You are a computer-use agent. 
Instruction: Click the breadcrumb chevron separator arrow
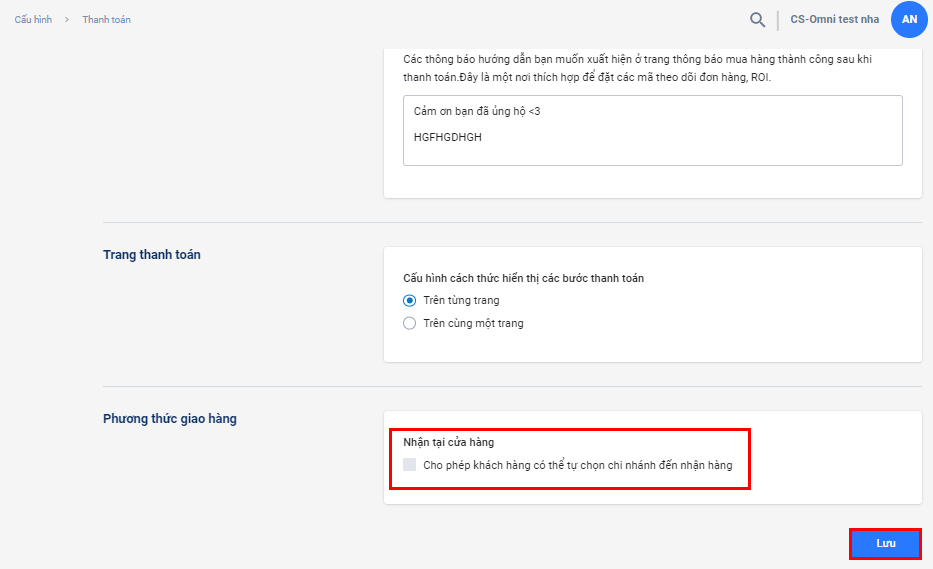click(x=66, y=20)
